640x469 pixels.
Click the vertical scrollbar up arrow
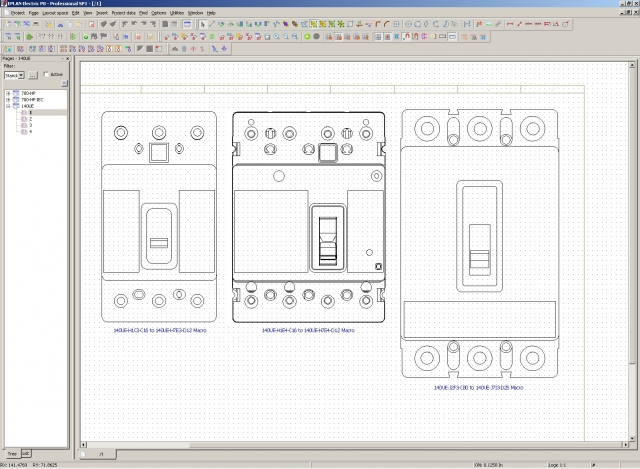coord(632,65)
